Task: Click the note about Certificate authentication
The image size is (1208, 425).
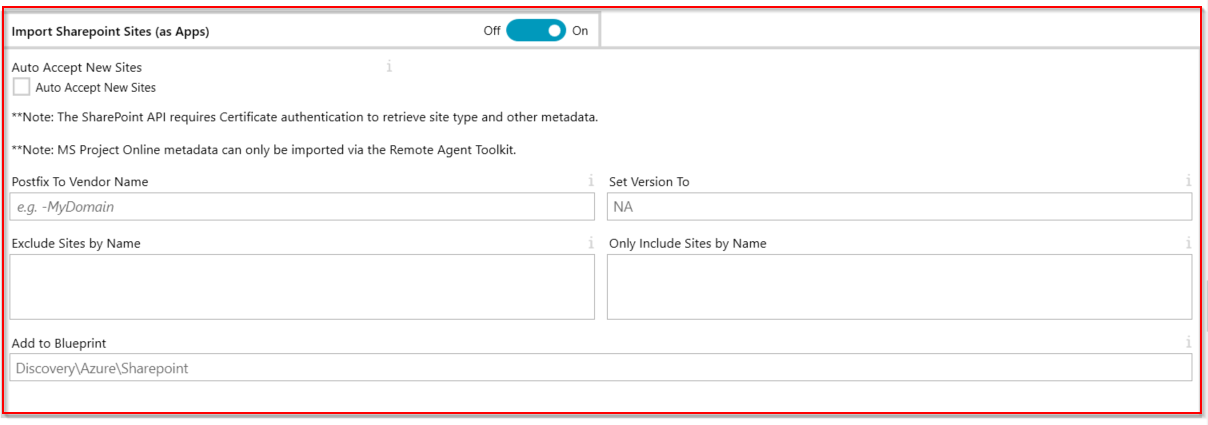Action: click(305, 117)
